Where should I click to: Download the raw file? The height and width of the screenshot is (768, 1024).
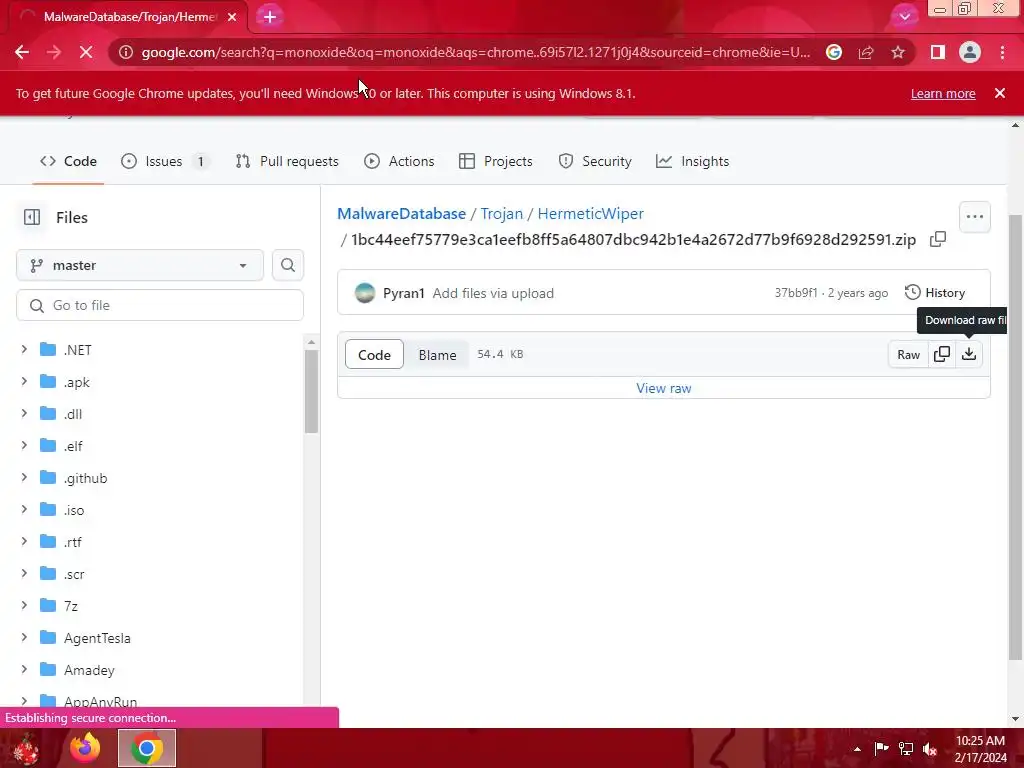tap(969, 355)
